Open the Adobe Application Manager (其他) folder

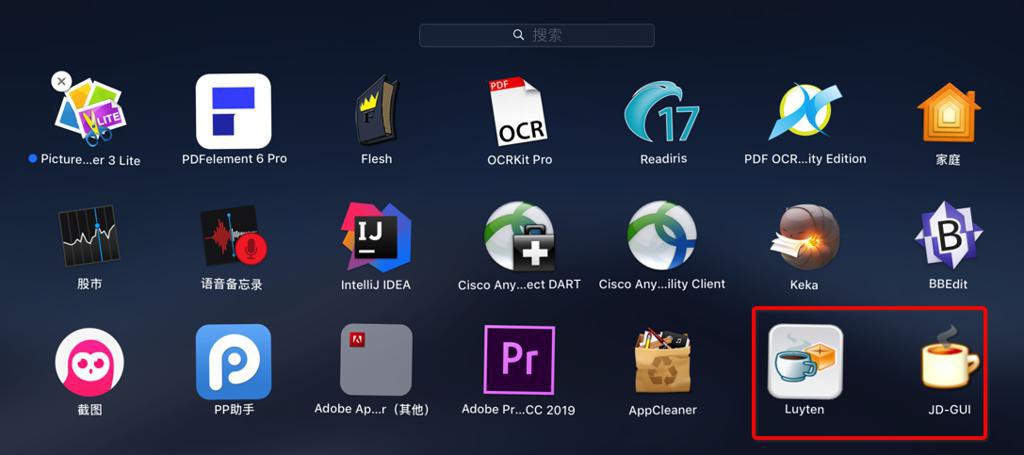tap(376, 360)
